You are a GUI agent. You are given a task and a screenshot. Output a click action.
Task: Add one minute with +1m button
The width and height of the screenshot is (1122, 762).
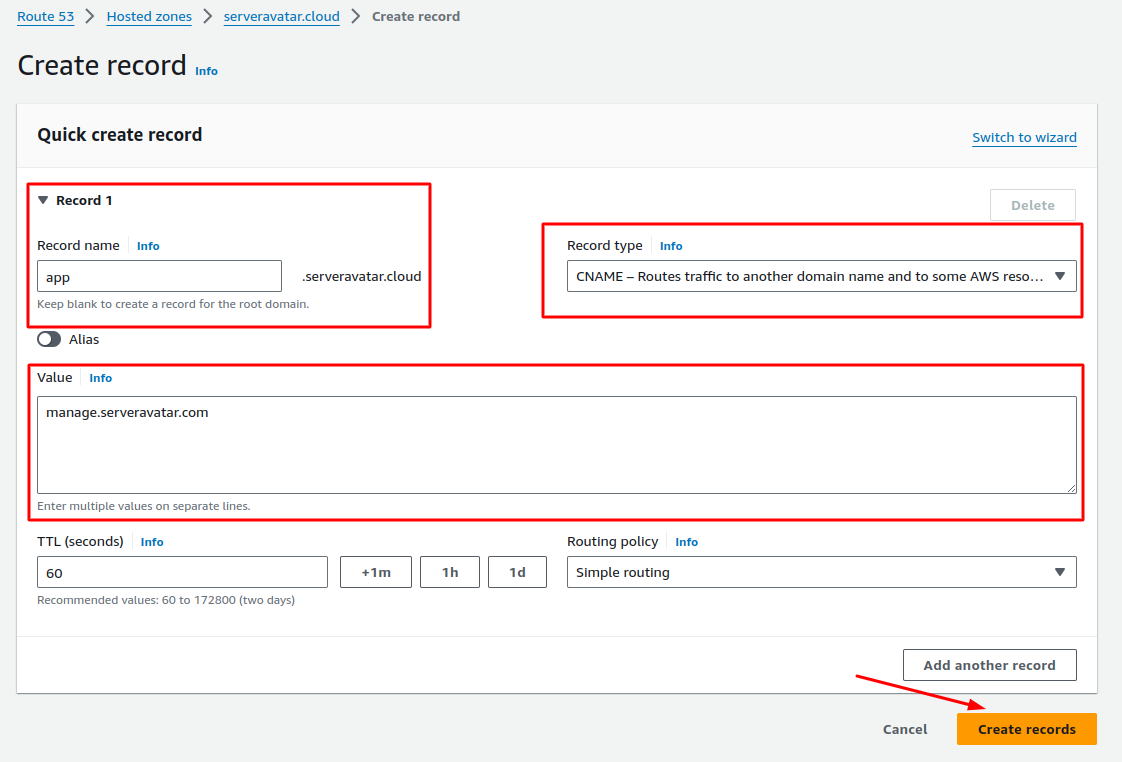375,572
